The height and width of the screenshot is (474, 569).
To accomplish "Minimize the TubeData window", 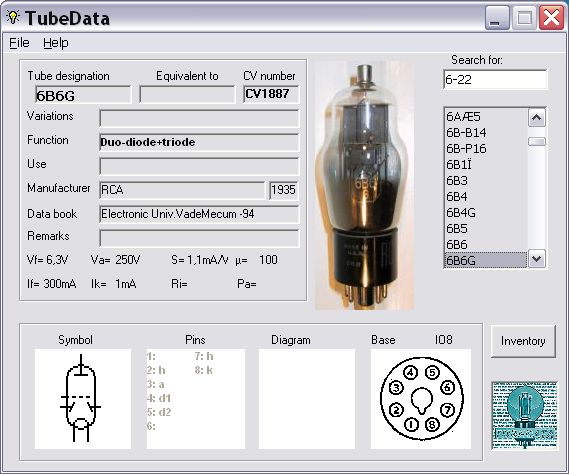I will click(x=497, y=17).
